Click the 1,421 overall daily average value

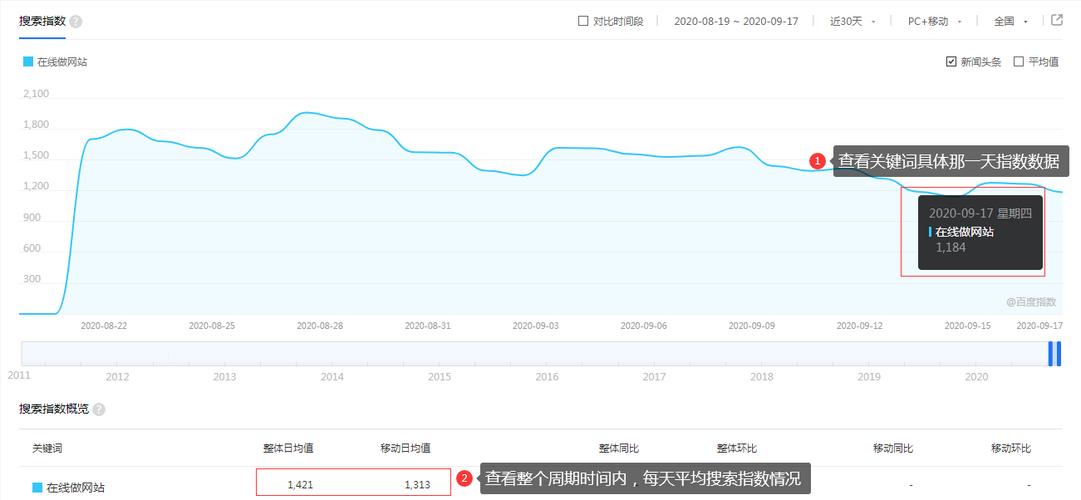coord(301,485)
